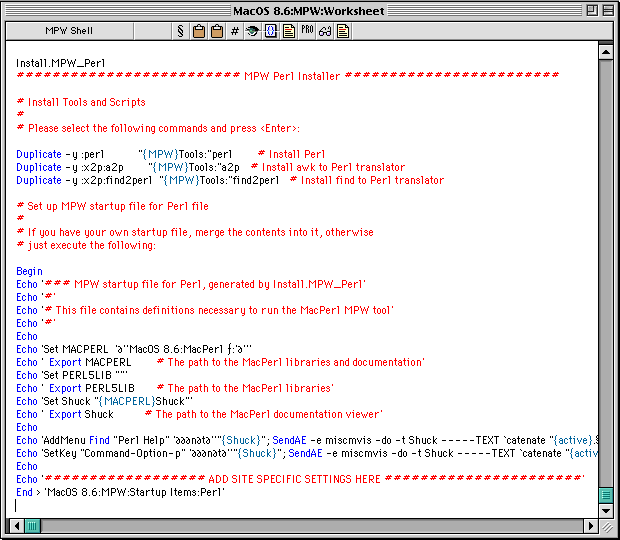Click '# Install Tools and Scripts' comment

tap(81, 102)
